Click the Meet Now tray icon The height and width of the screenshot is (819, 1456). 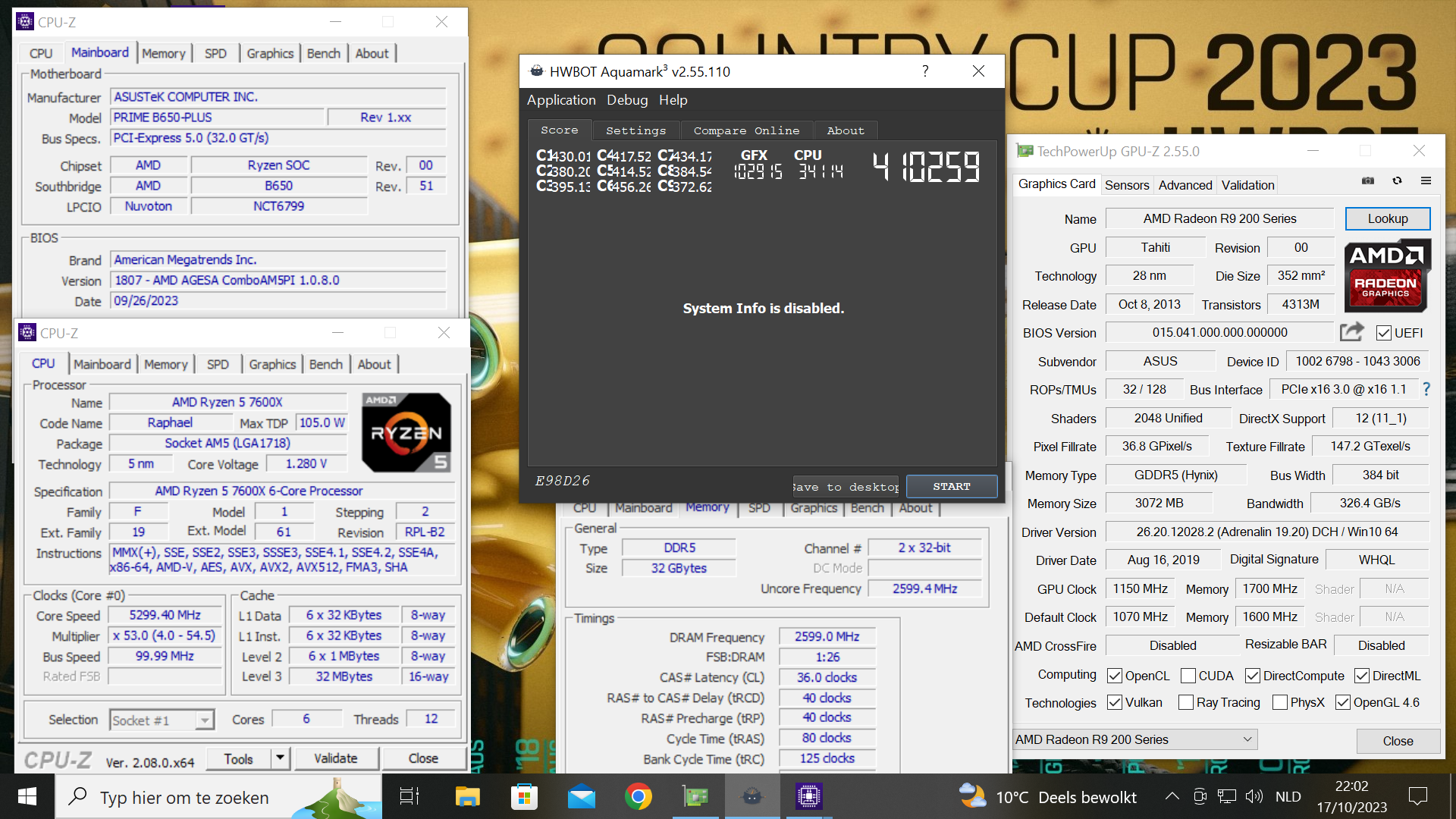[x=1200, y=796]
